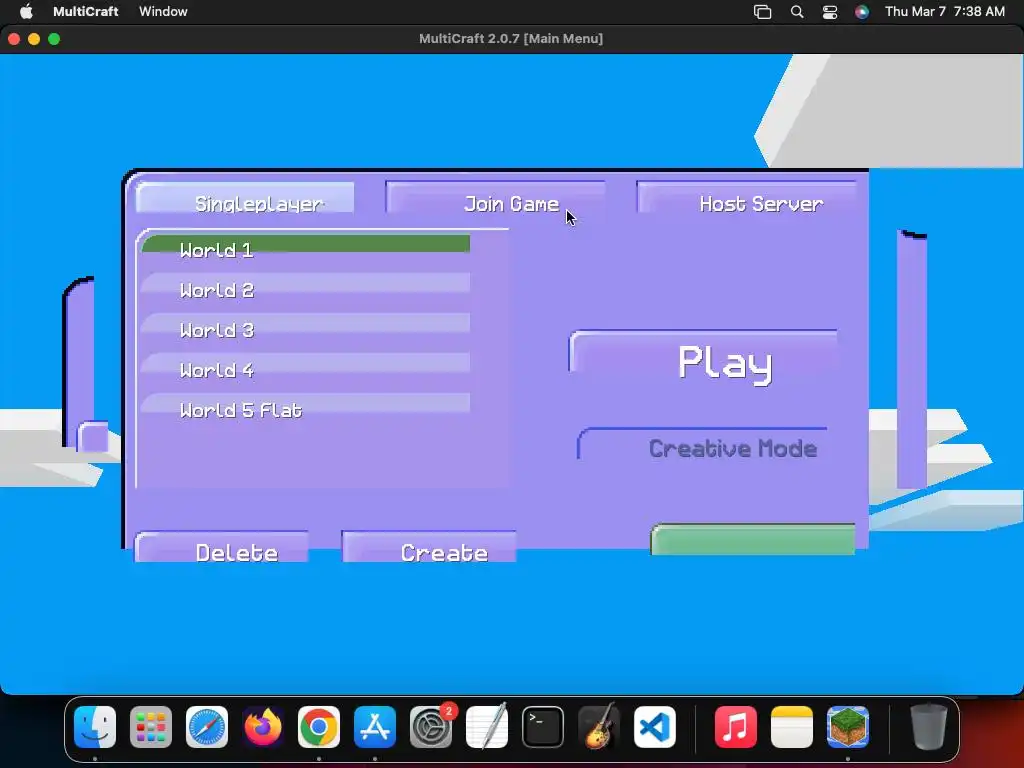Open the Trash from the Dock
This screenshot has height=768, width=1024.
coord(929,727)
